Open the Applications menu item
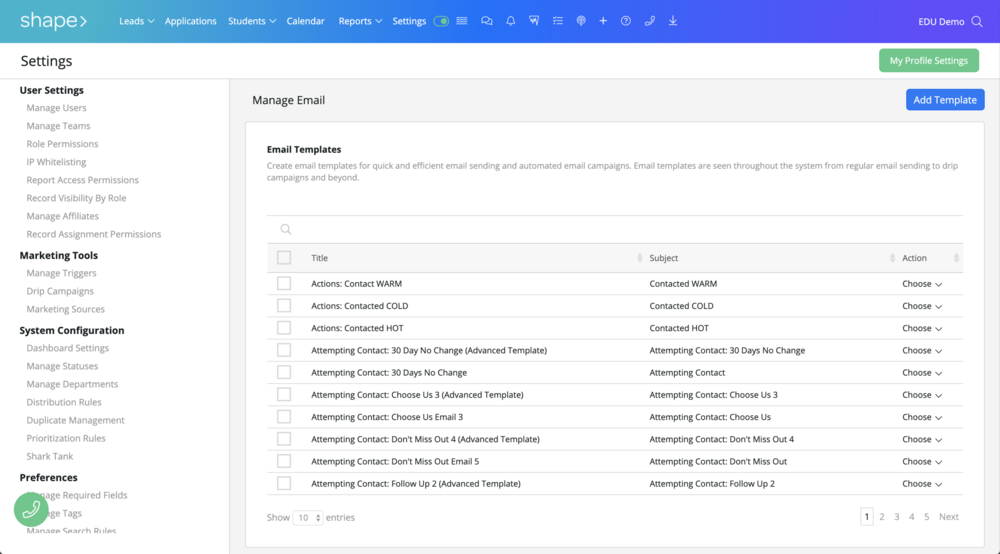Viewport: 1000px width, 554px height. (x=191, y=21)
